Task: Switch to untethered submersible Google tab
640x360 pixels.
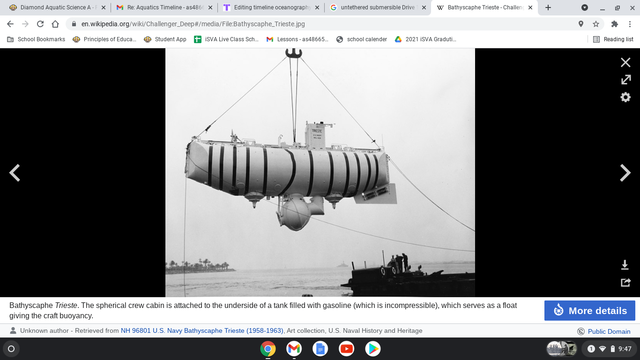Action: tap(378, 7)
